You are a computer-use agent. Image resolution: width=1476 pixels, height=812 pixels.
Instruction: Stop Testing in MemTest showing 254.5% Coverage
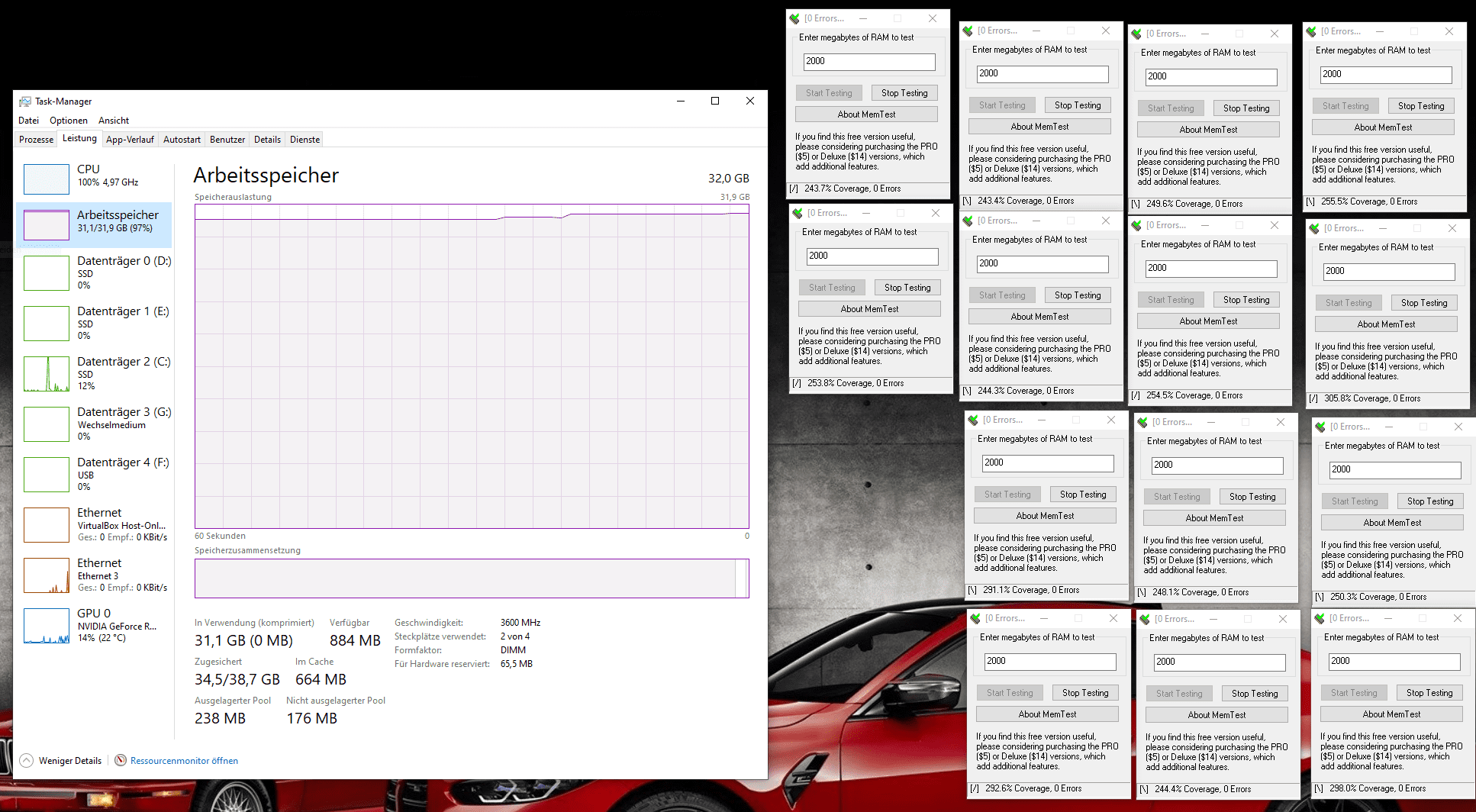click(1246, 300)
